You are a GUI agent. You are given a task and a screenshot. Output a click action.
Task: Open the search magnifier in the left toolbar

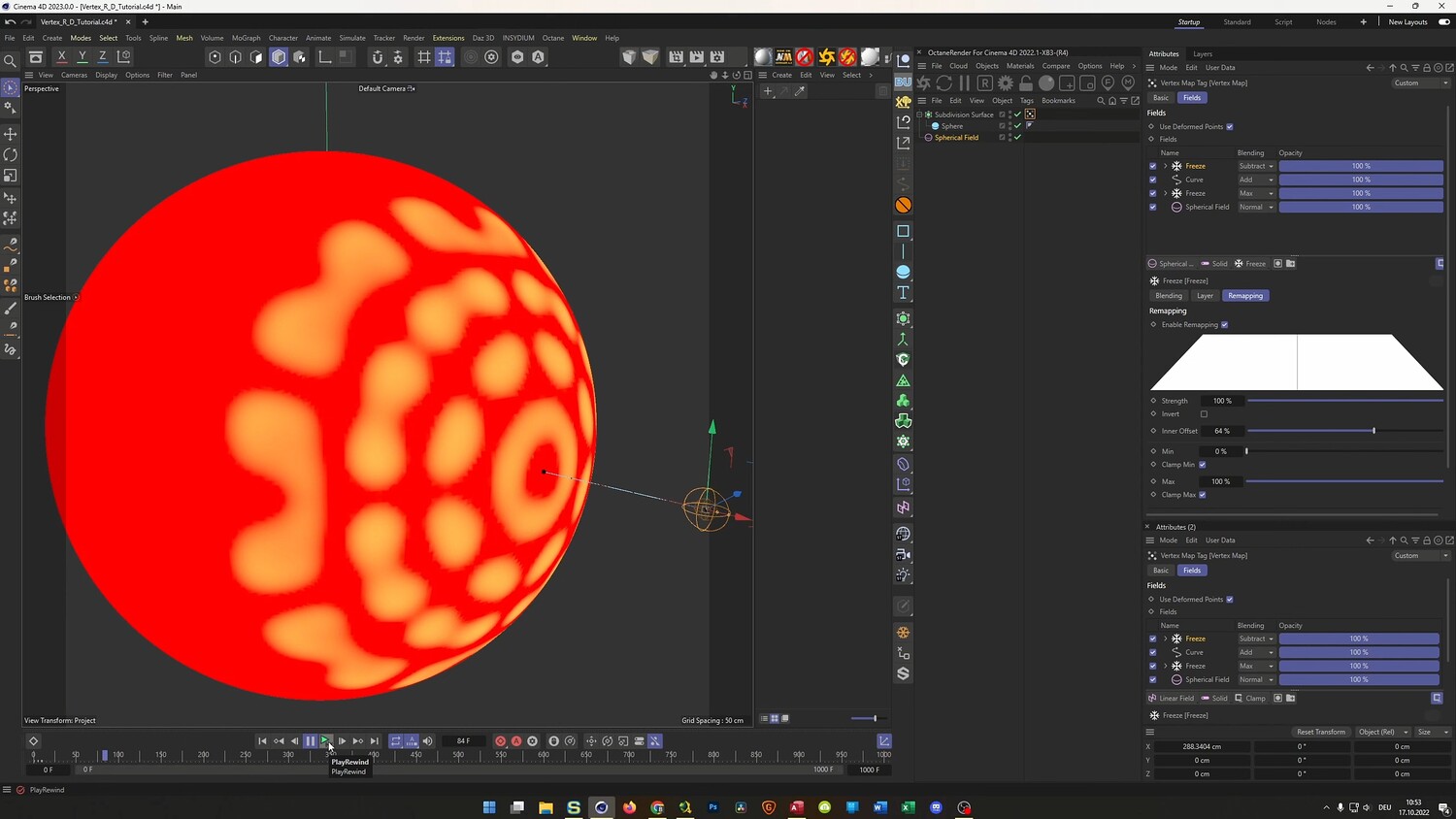click(x=11, y=61)
